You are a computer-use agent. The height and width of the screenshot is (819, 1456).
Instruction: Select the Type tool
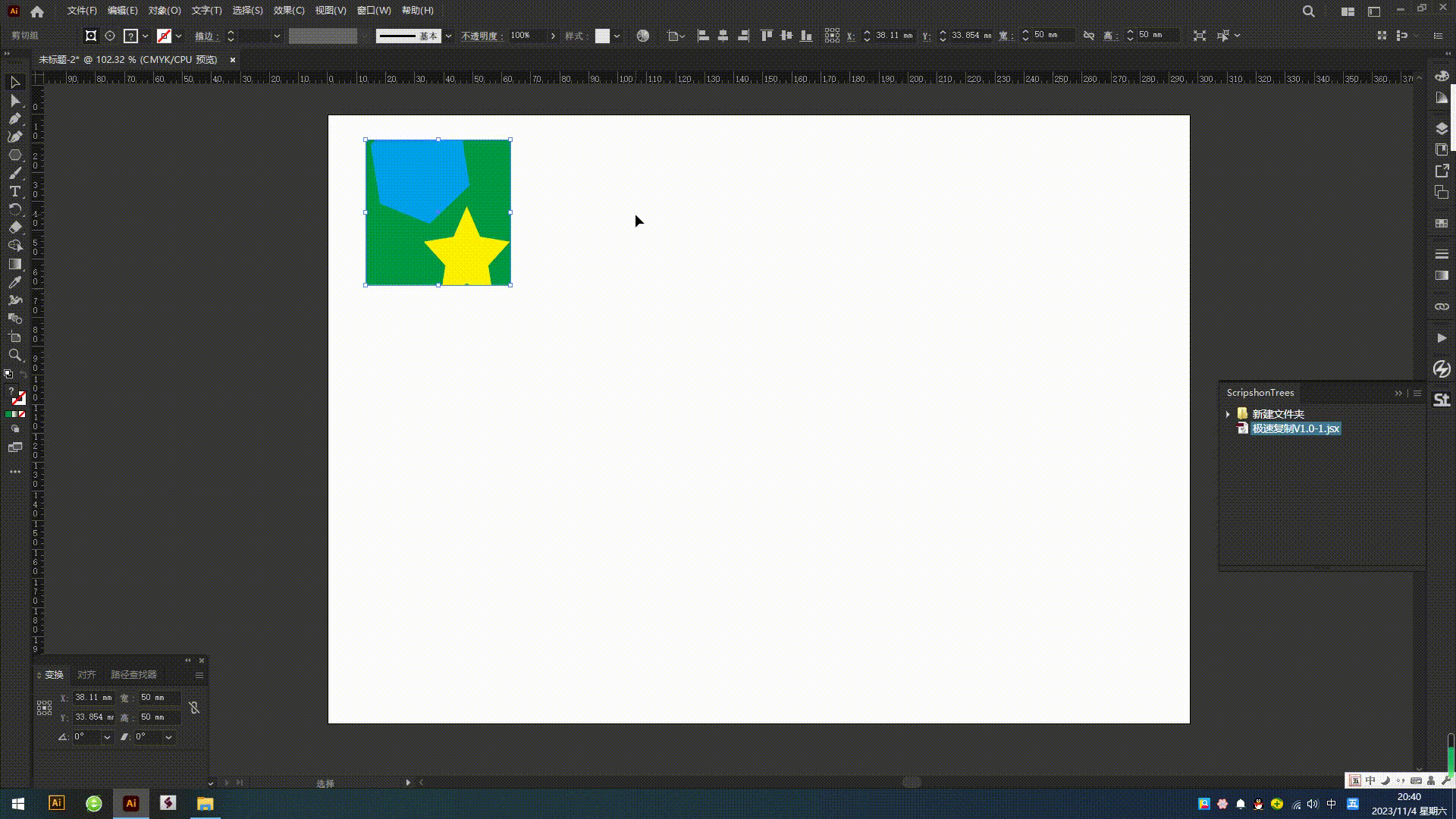(14, 191)
